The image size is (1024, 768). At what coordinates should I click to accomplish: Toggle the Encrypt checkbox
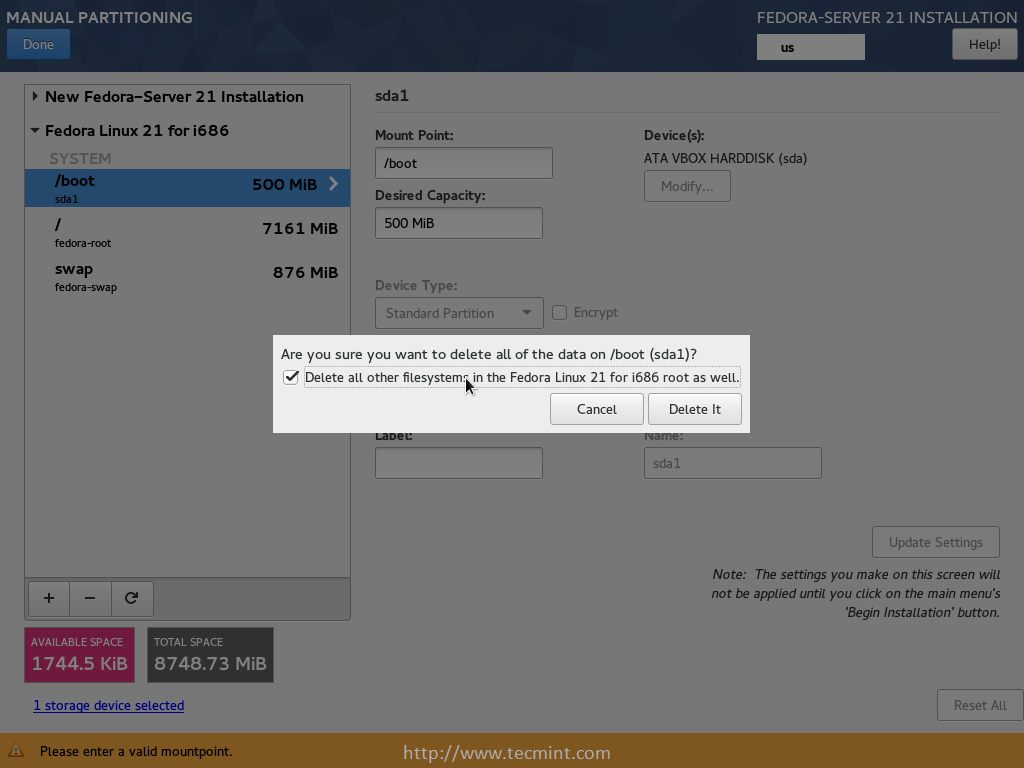pyautogui.click(x=560, y=313)
